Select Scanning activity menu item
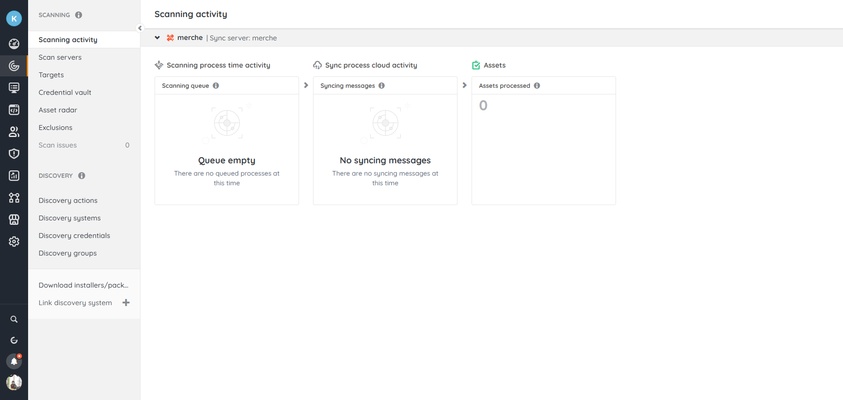This screenshot has height=400, width=843. pyautogui.click(x=84, y=40)
